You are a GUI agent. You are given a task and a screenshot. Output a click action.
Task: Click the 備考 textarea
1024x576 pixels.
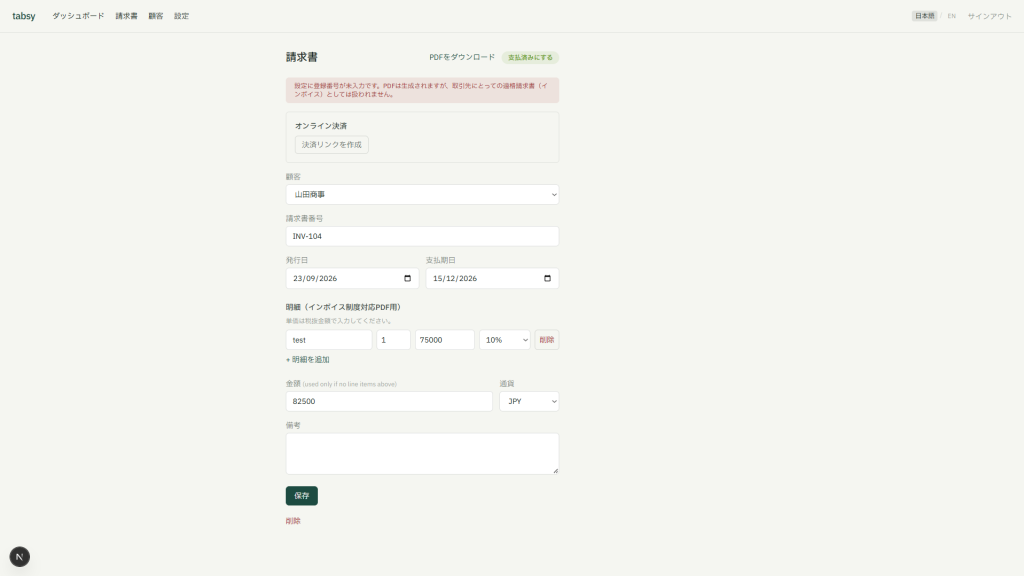(423, 454)
